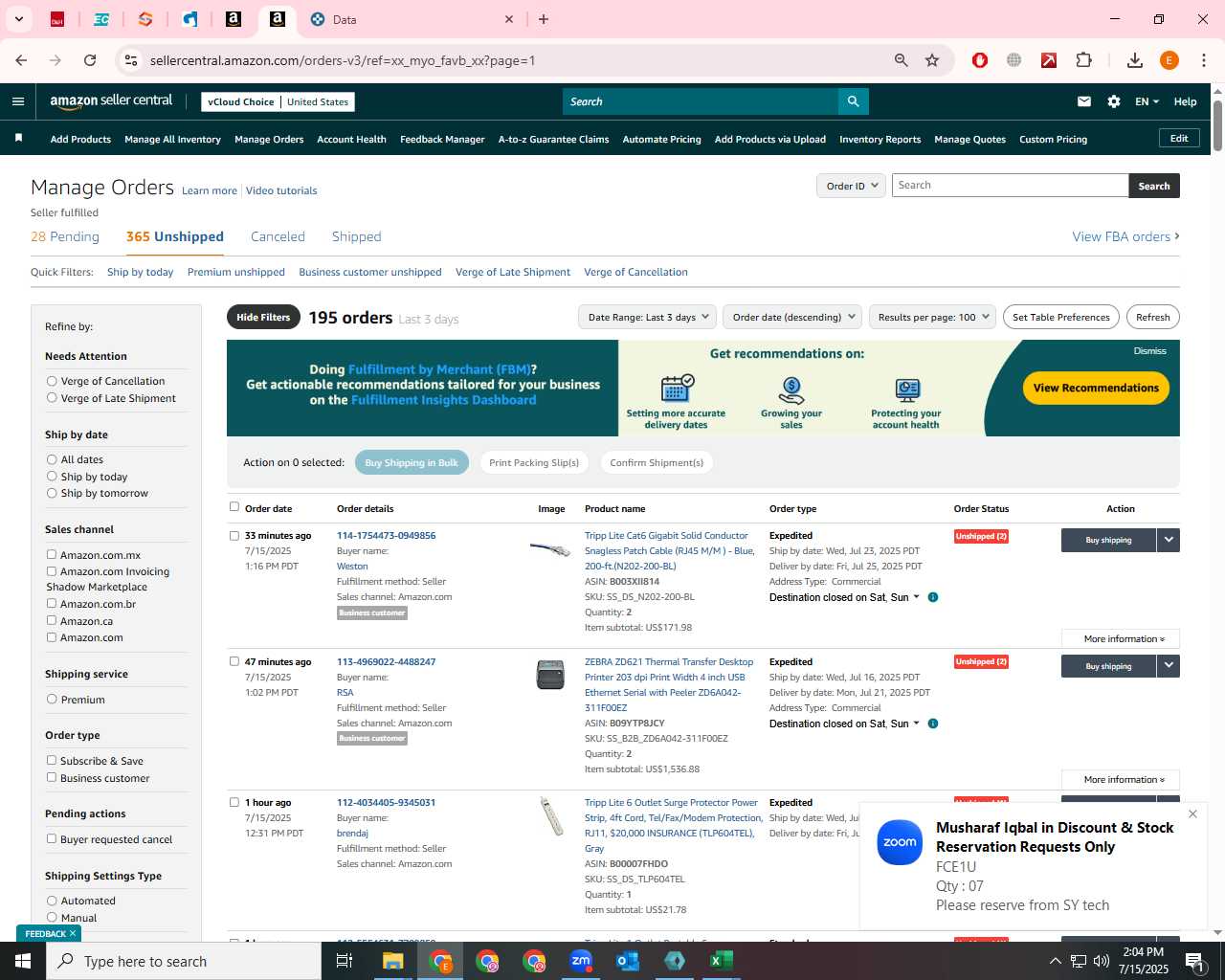Image resolution: width=1225 pixels, height=980 pixels.
Task: Check the Amazon.ca sales channel
Action: click(x=52, y=620)
